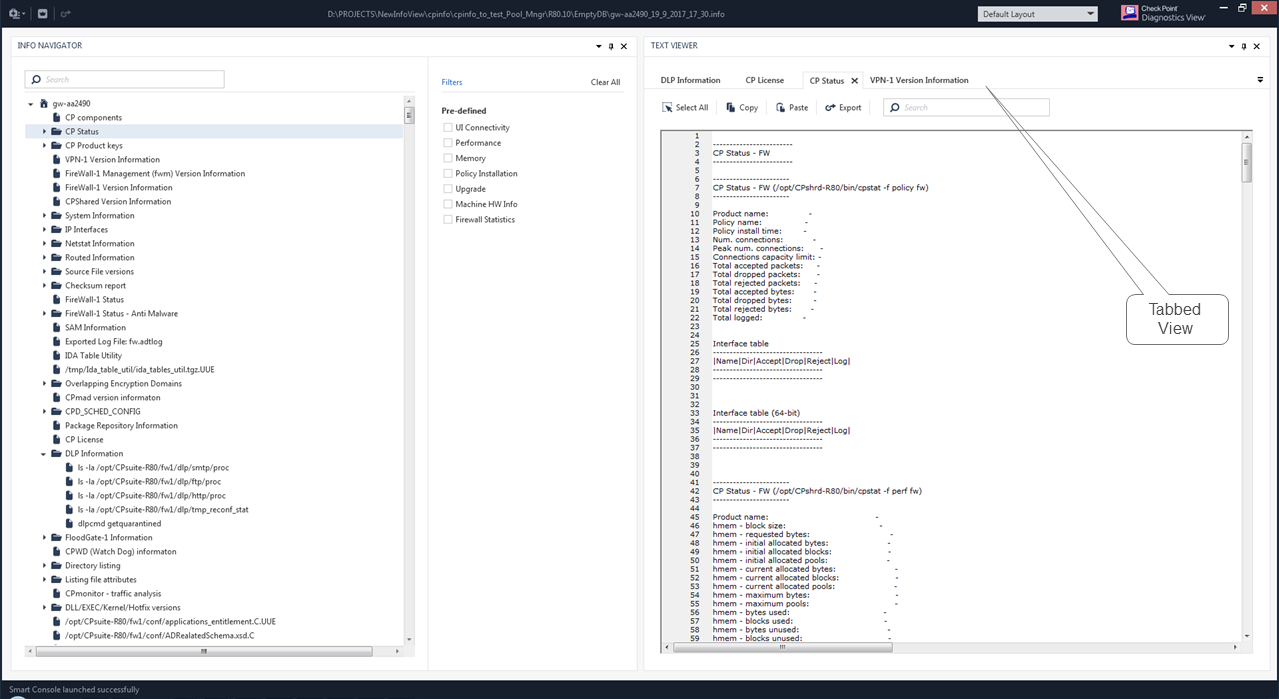Viewport: 1279px width, 699px height.
Task: Expand the Source File versions node
Action: 45,271
